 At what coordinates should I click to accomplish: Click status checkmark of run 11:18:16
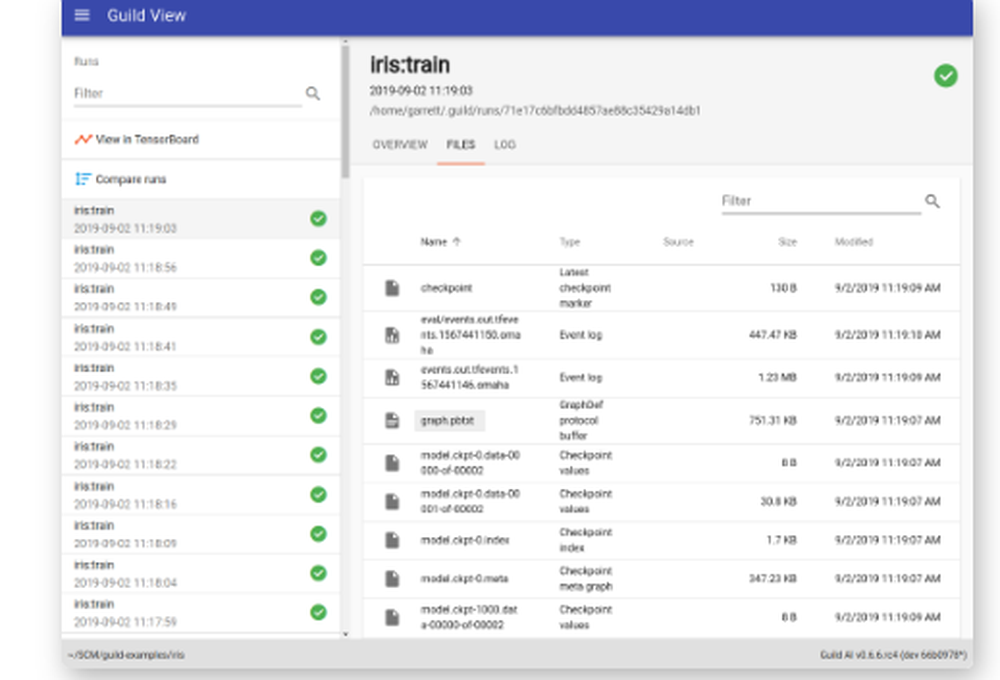click(x=318, y=494)
